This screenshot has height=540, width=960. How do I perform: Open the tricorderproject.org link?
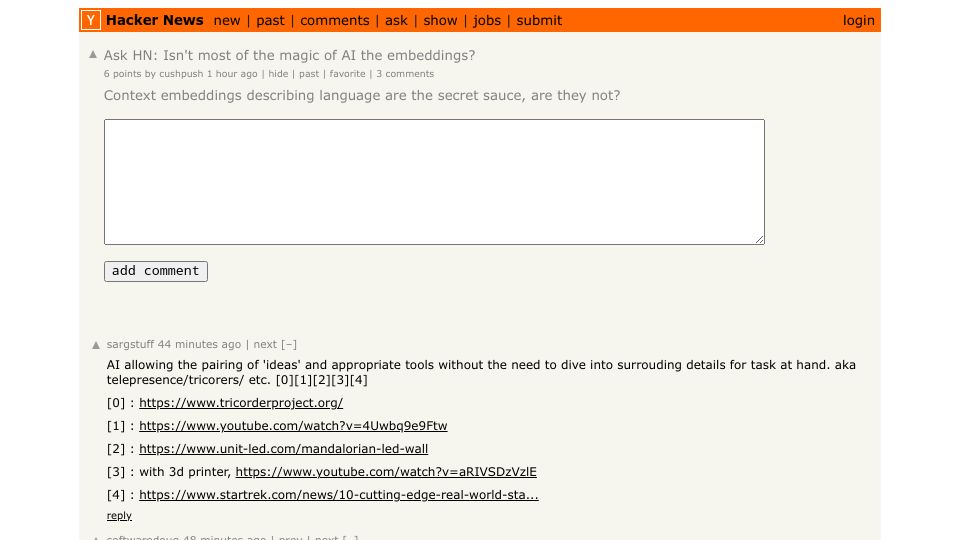pyautogui.click(x=241, y=403)
